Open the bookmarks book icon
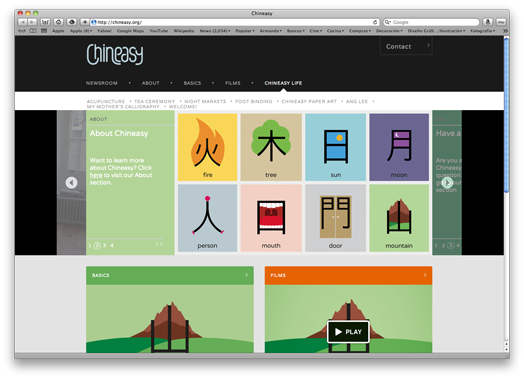This screenshot has height=379, width=524. pyautogui.click(x=33, y=31)
